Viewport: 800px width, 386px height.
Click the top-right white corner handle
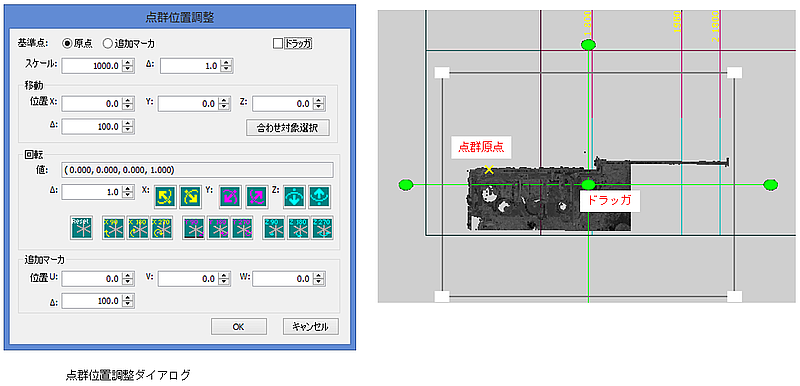tap(734, 72)
